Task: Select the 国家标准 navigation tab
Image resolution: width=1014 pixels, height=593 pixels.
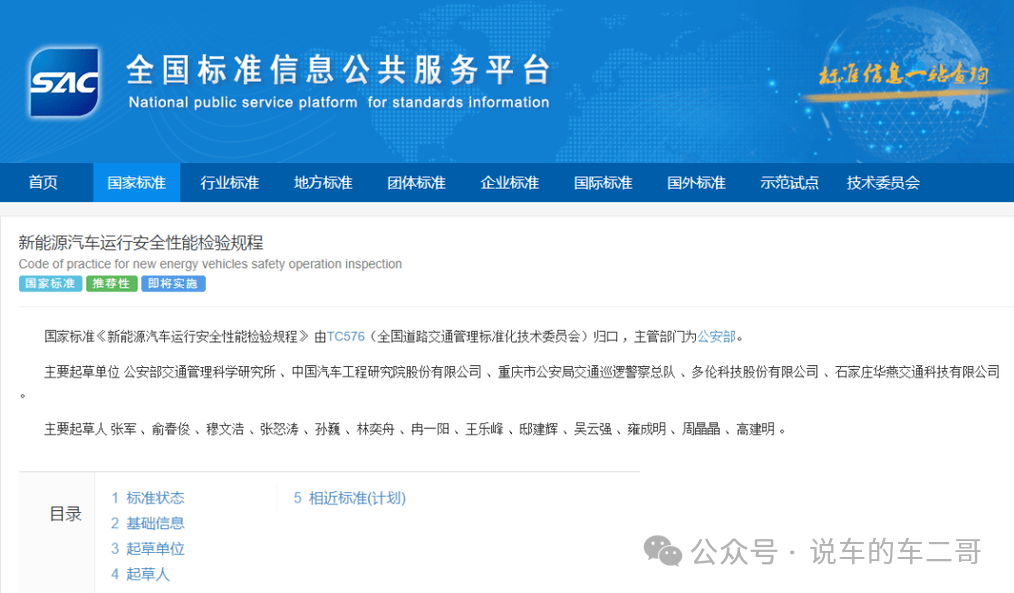Action: point(136,183)
